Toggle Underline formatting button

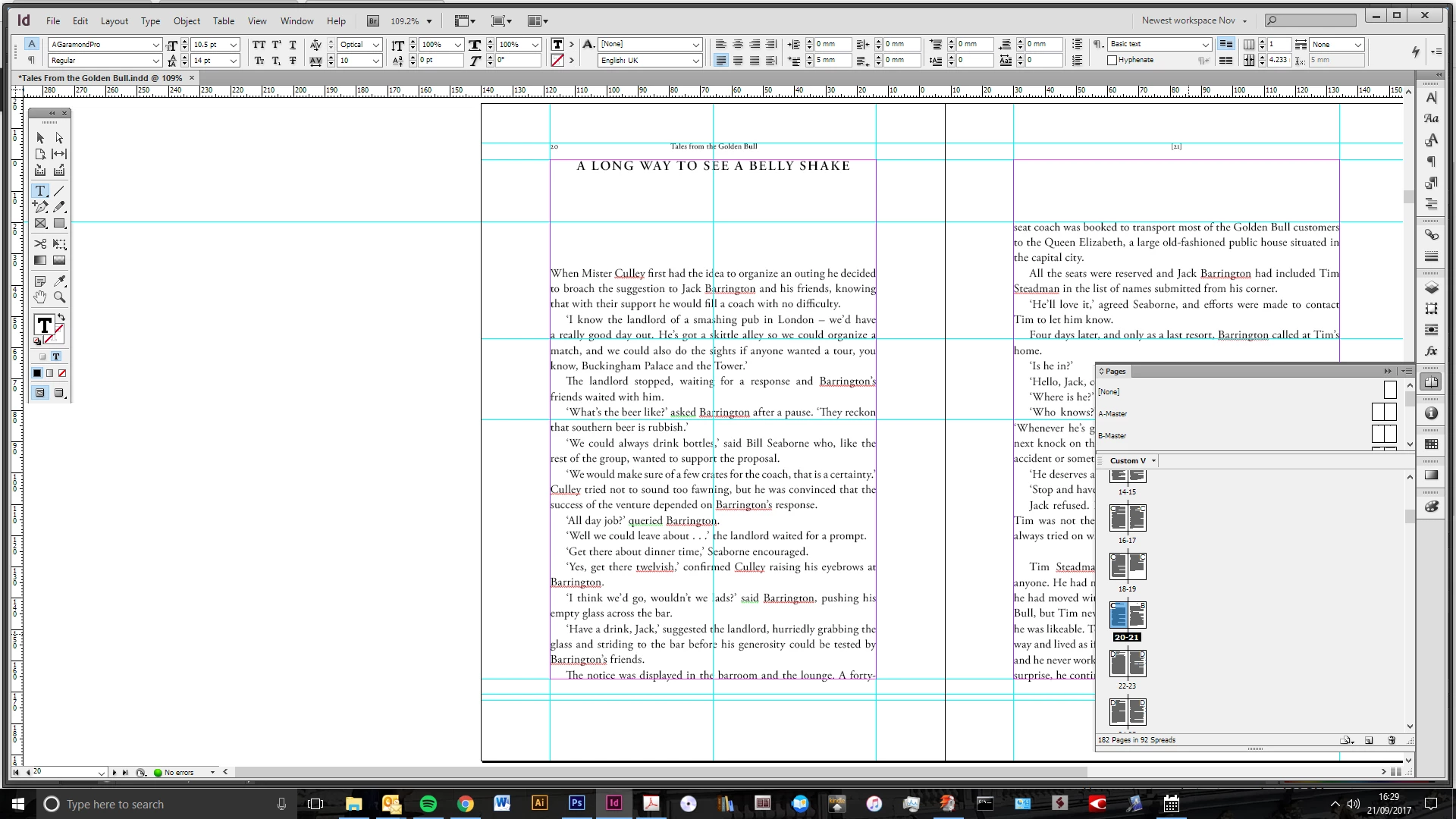pyautogui.click(x=293, y=45)
